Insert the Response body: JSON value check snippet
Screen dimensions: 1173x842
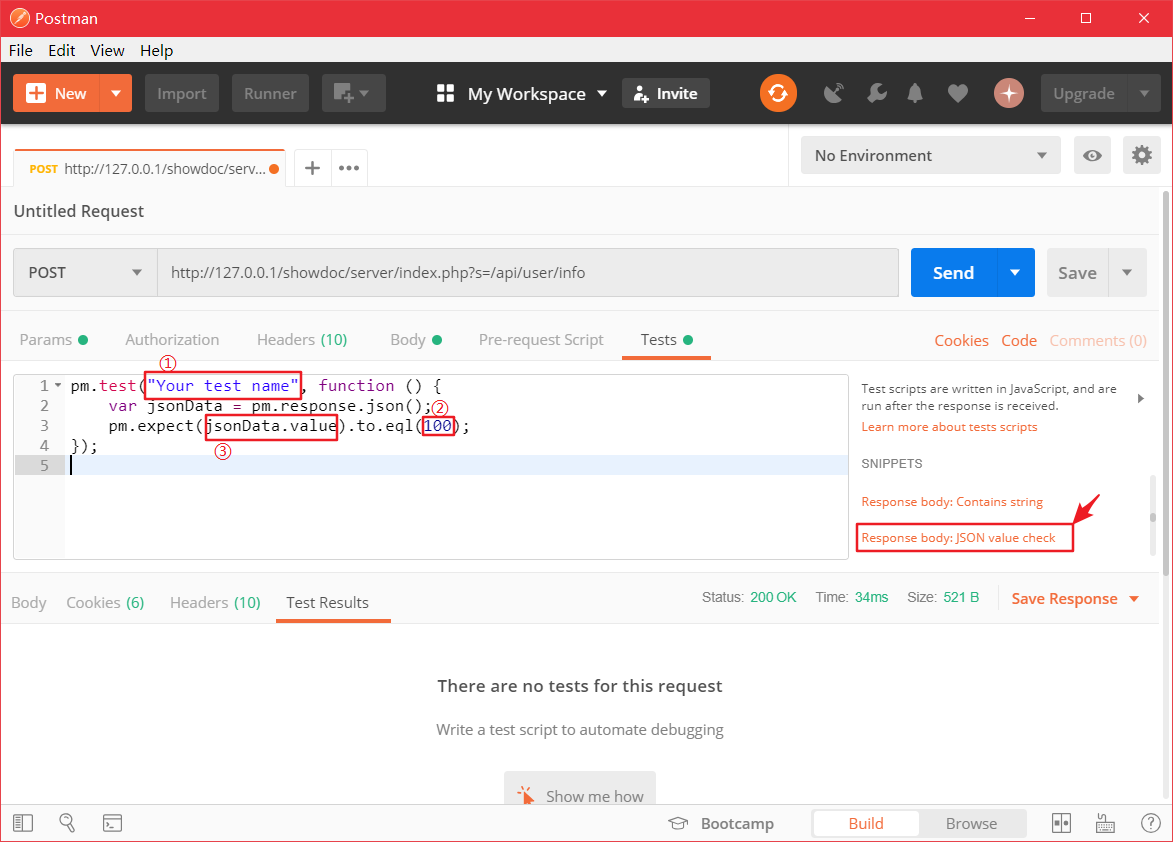click(x=964, y=537)
